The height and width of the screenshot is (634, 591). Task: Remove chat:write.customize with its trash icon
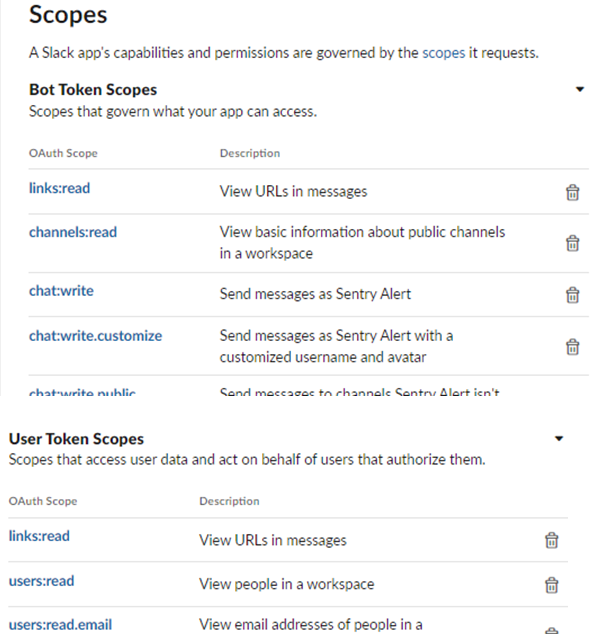coord(572,347)
